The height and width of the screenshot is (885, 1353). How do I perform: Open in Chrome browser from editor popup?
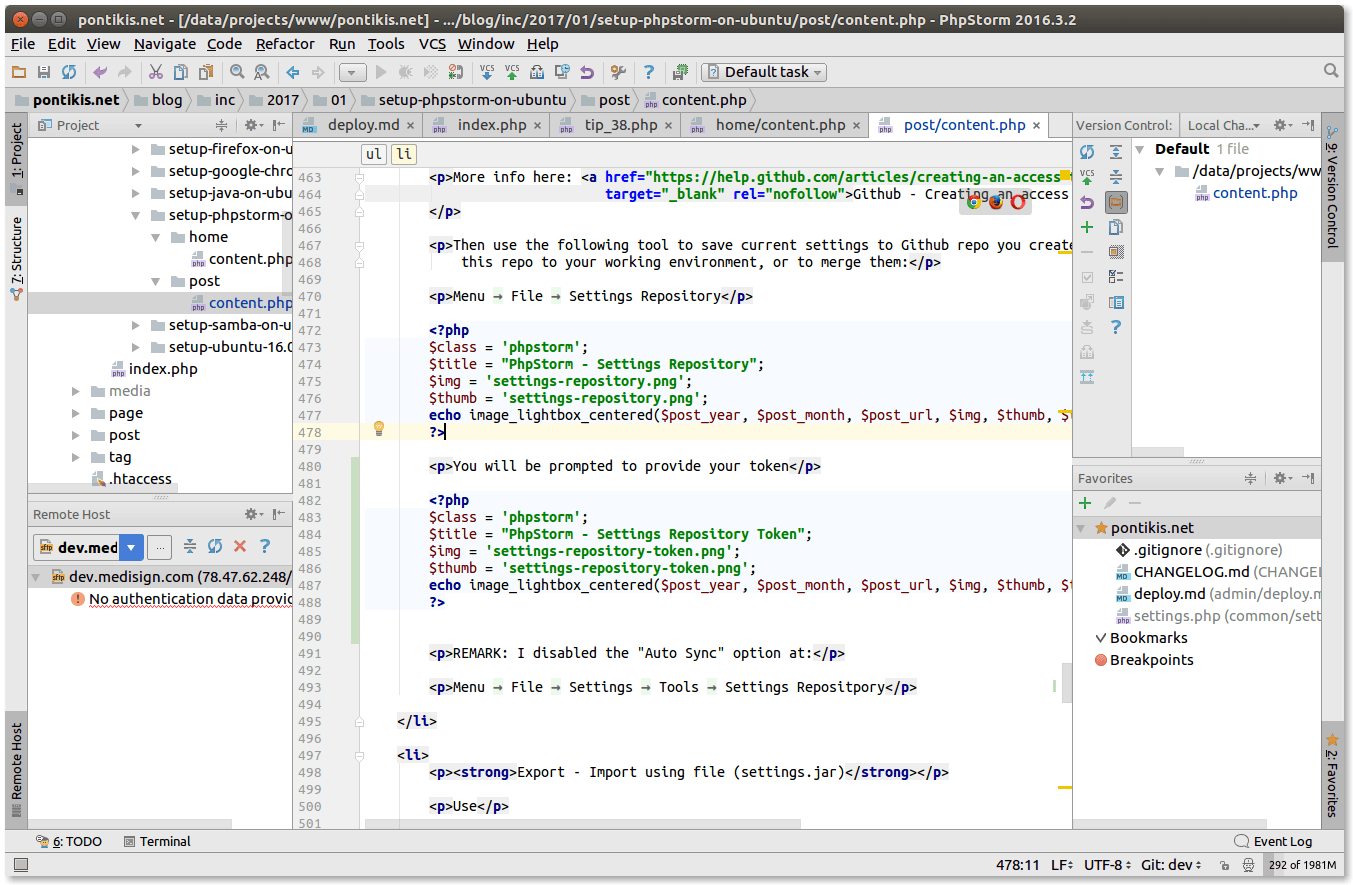(973, 202)
